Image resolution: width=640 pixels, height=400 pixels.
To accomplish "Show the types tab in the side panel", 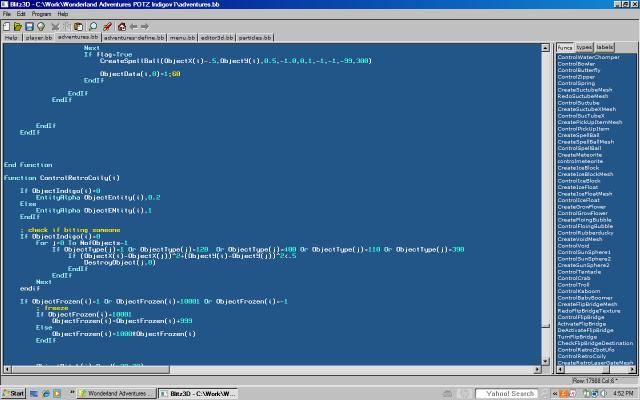I will (x=584, y=47).
